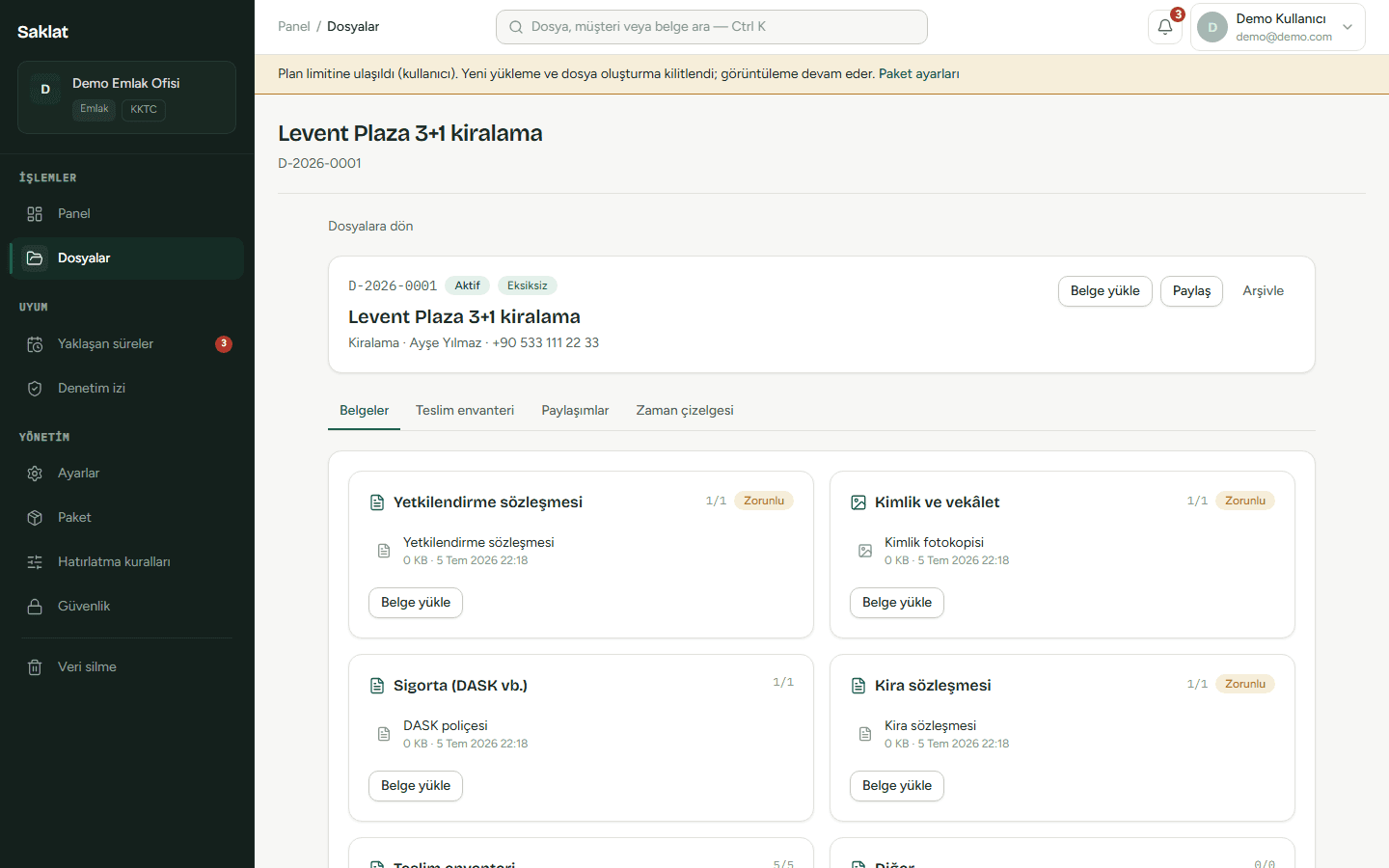
Task: Click the Ayarlar gear icon
Action: (x=35, y=474)
